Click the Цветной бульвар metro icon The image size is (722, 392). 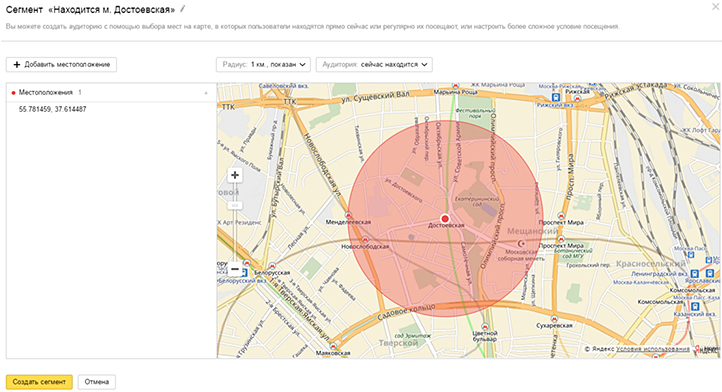click(x=484, y=327)
